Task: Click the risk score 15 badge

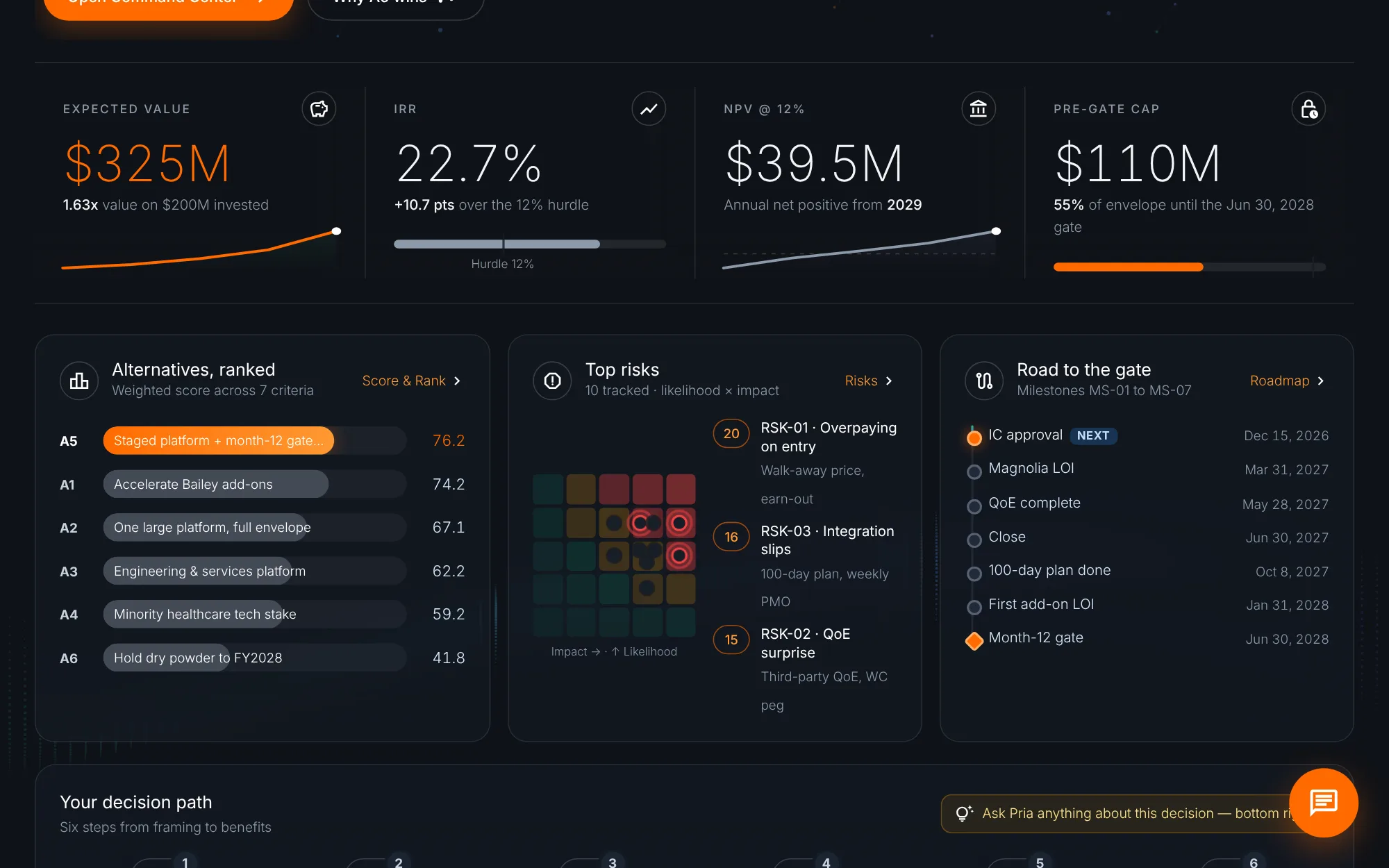Action: click(x=731, y=640)
